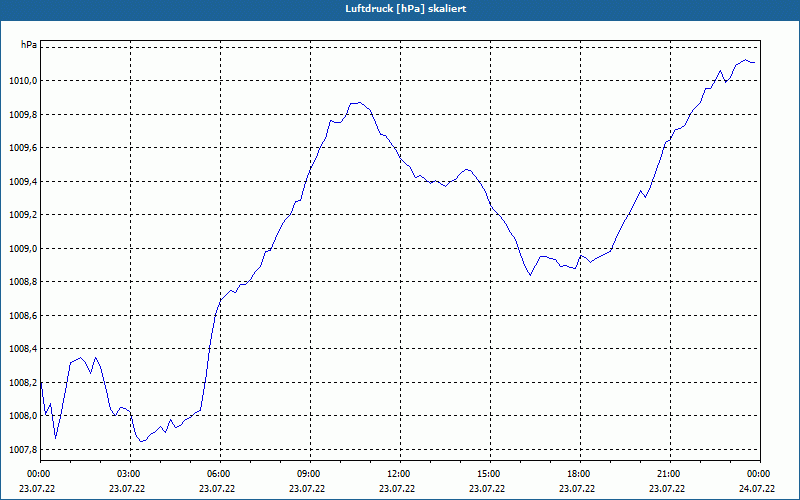Click the y-axis label '1008,2'
This screenshot has height=500, width=800.
[x=23, y=383]
